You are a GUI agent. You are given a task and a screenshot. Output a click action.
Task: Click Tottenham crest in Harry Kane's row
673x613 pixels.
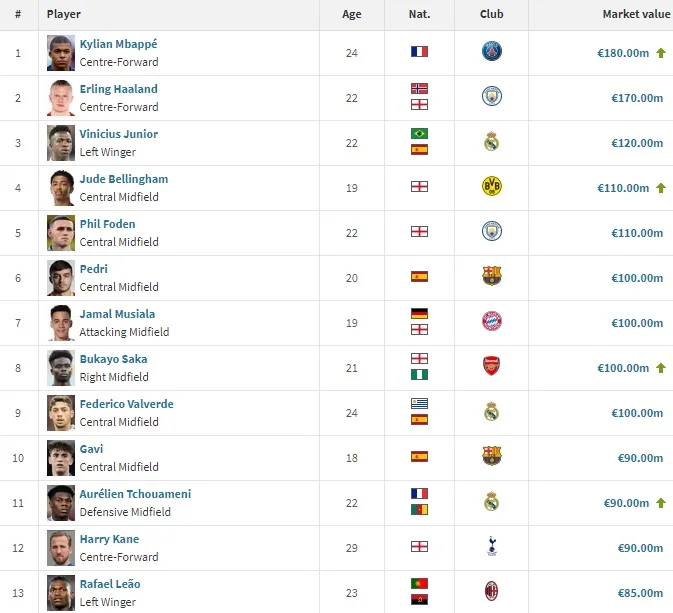[491, 547]
